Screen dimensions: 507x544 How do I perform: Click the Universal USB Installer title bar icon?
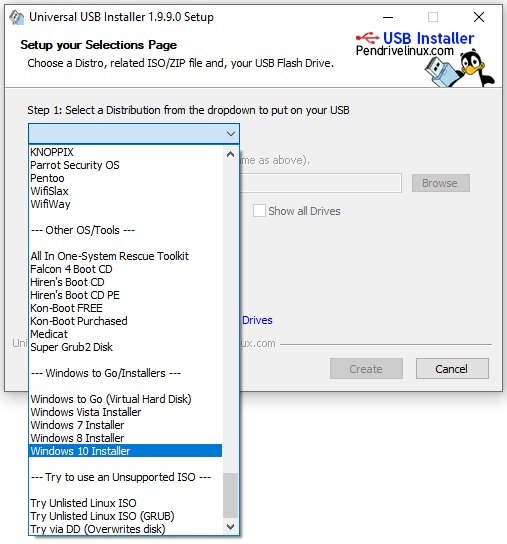tap(16, 17)
